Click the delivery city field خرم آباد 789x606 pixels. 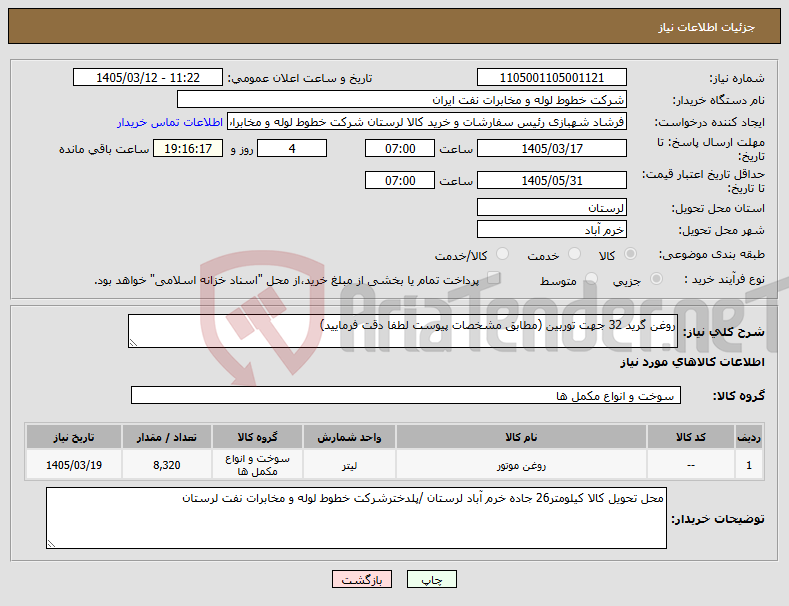tap(551, 230)
